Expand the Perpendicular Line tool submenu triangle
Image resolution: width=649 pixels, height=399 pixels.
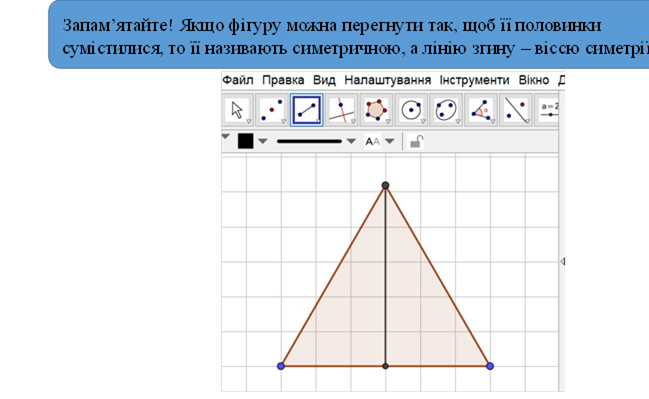(353, 121)
